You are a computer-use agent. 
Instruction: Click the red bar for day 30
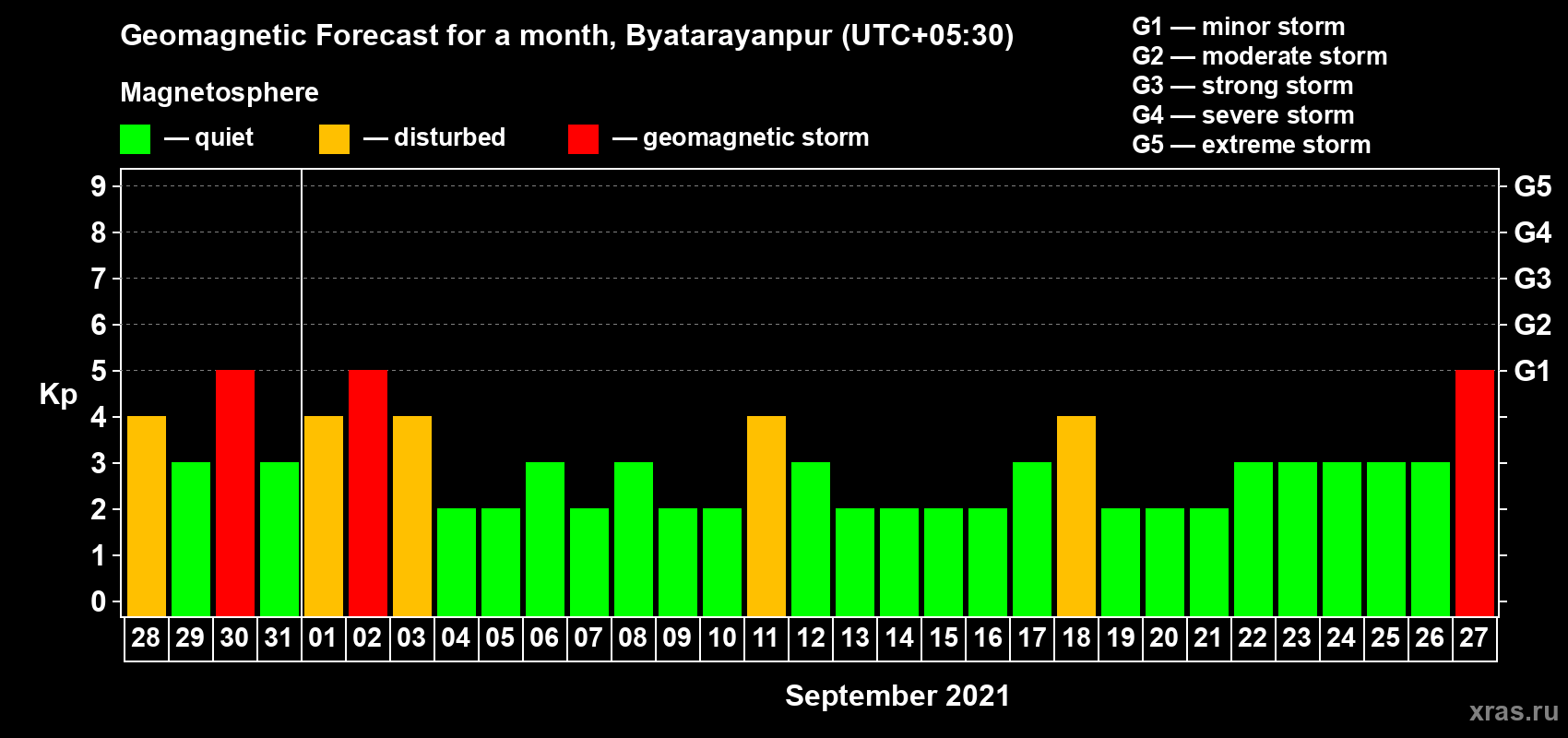[x=235, y=494]
